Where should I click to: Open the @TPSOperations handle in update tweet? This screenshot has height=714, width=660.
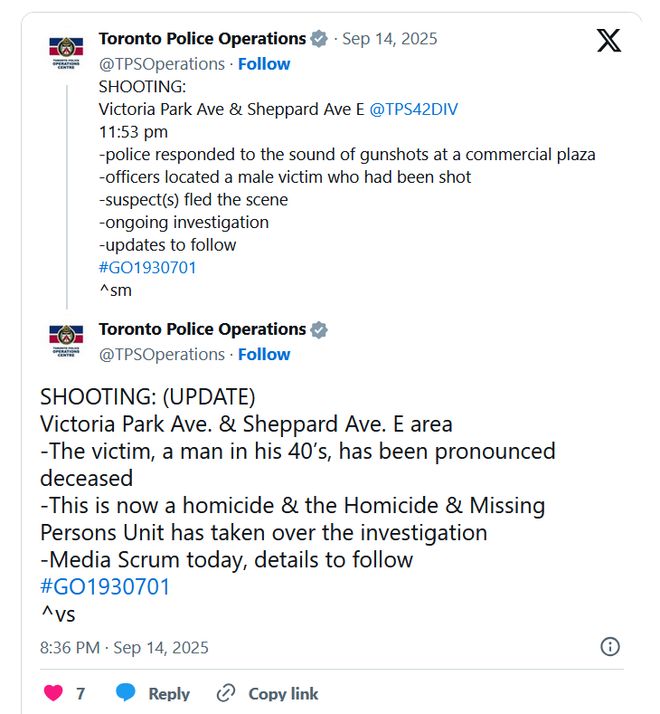tap(161, 354)
